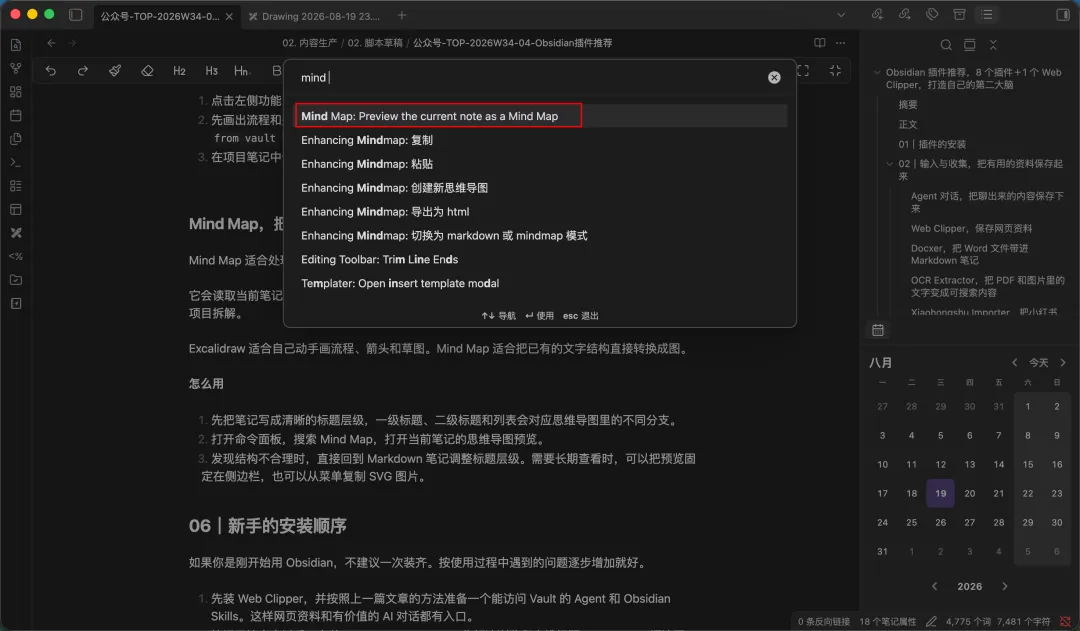Apply H2 heading from toolbar

tap(179, 70)
